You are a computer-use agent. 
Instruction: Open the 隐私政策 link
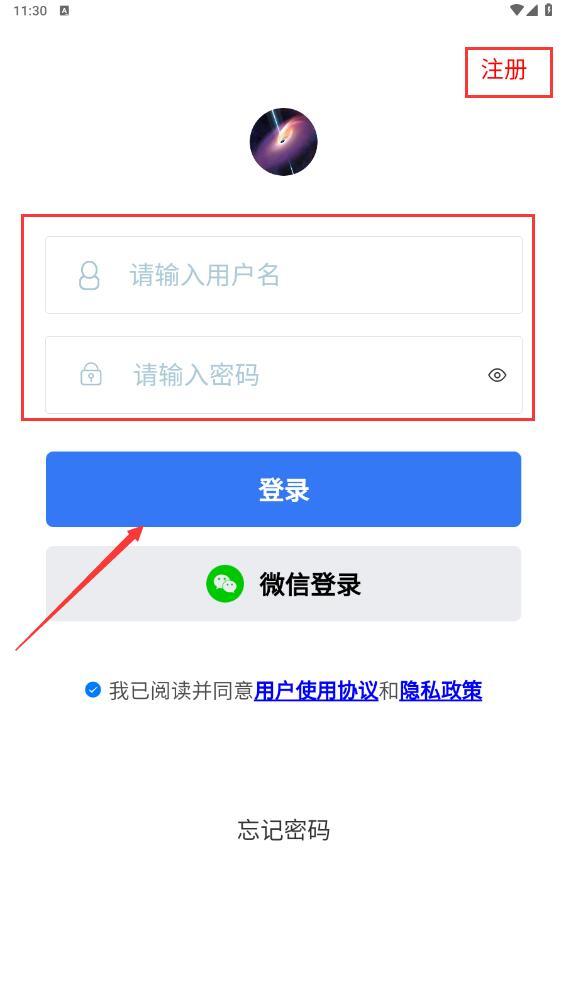[441, 691]
